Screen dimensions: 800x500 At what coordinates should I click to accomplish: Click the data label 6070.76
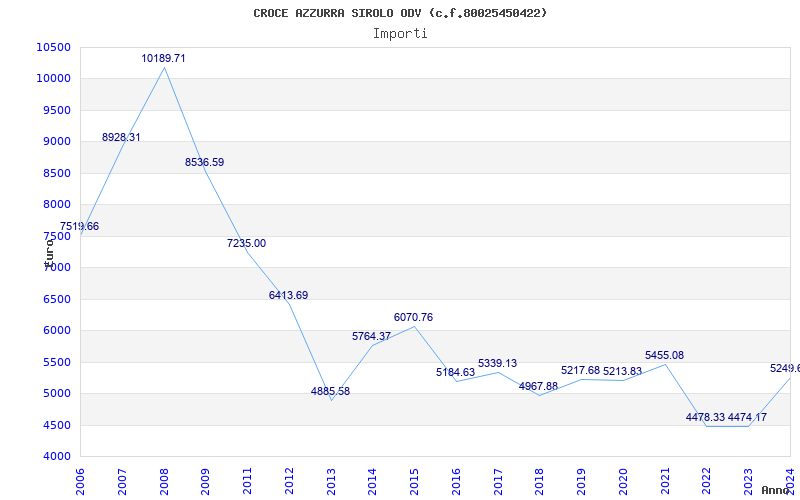tap(413, 317)
